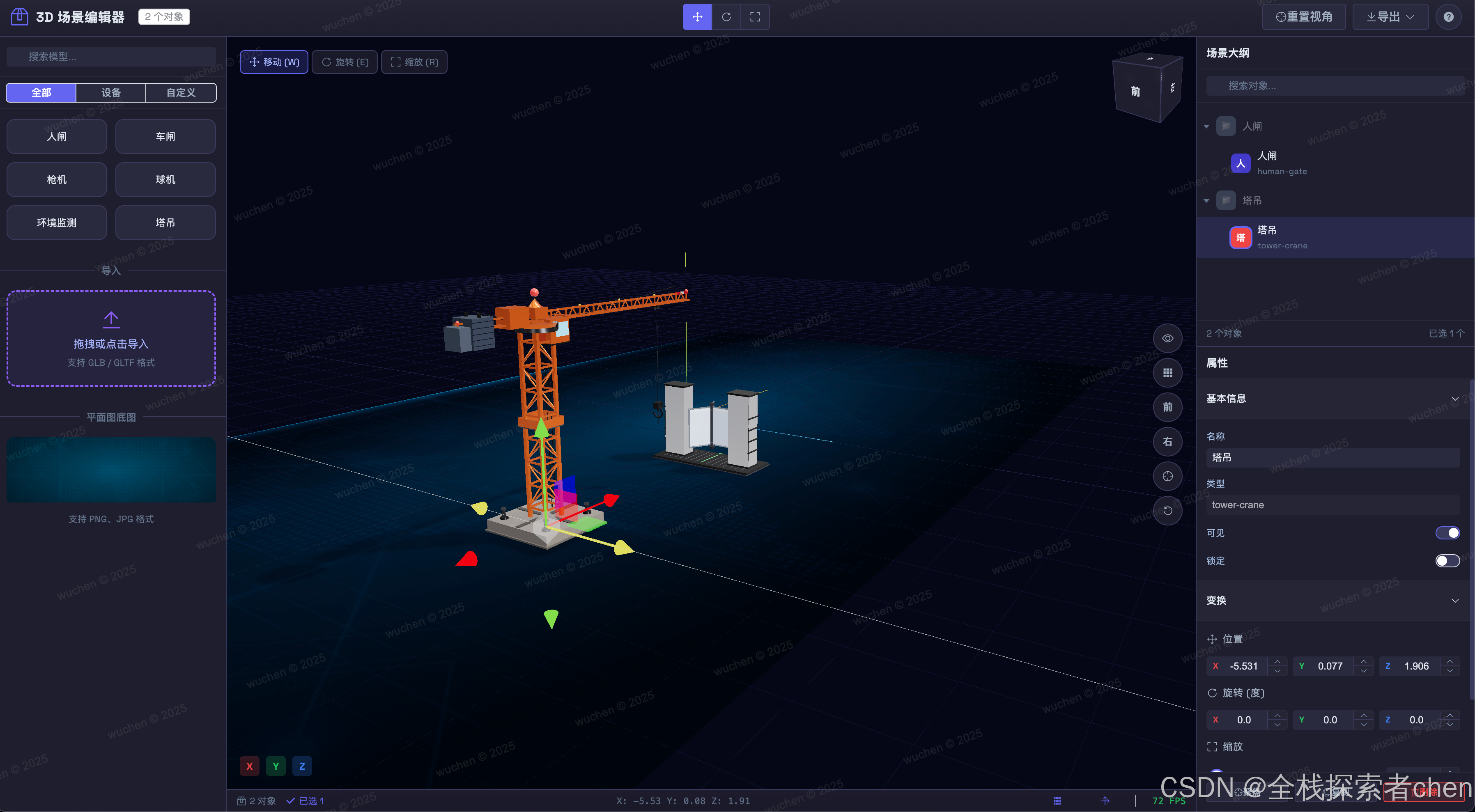Toggle the eye visibility icon in viewport sidebar
The width and height of the screenshot is (1475, 812).
1168,338
